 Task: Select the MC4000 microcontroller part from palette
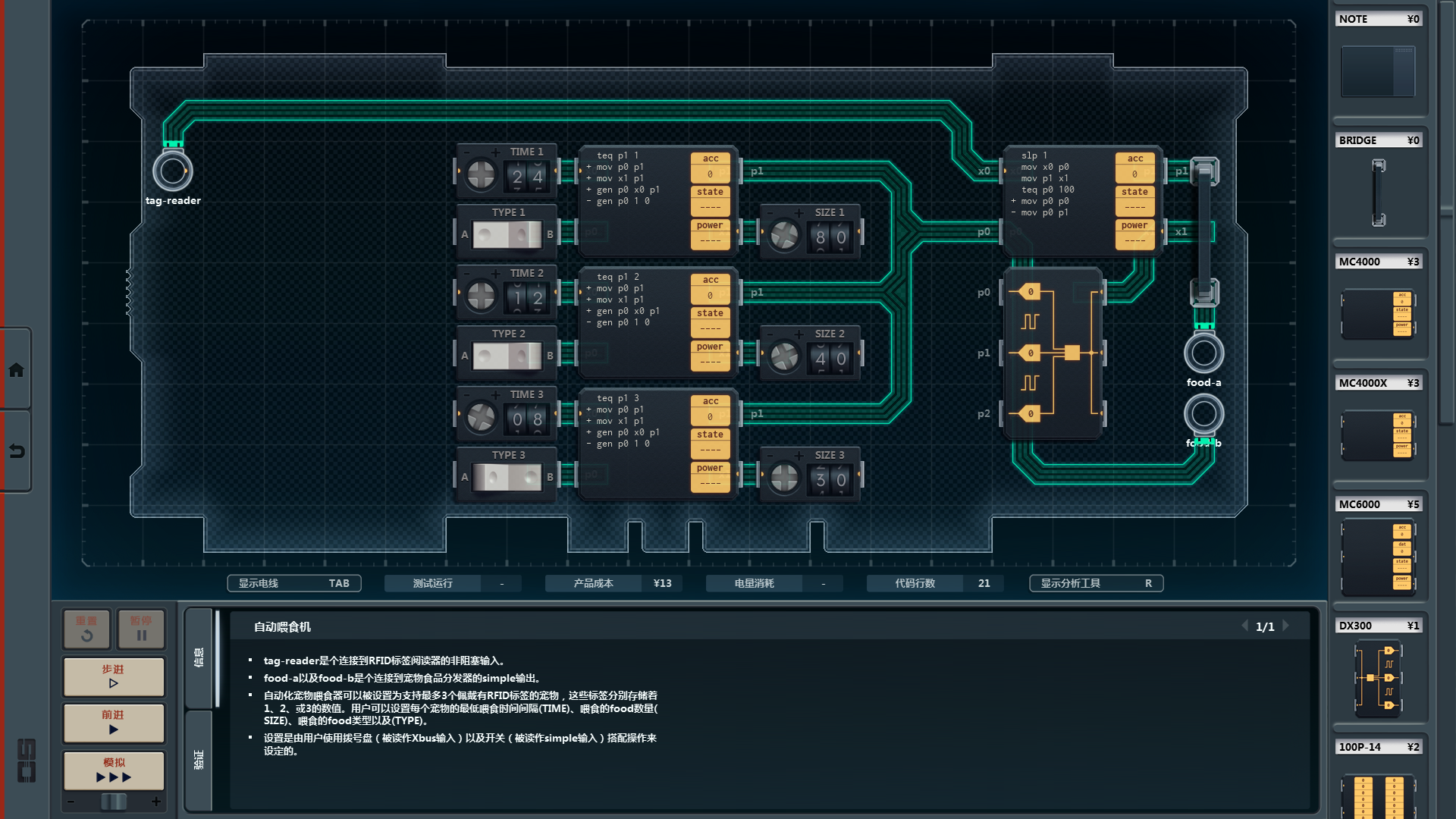coord(1377,313)
